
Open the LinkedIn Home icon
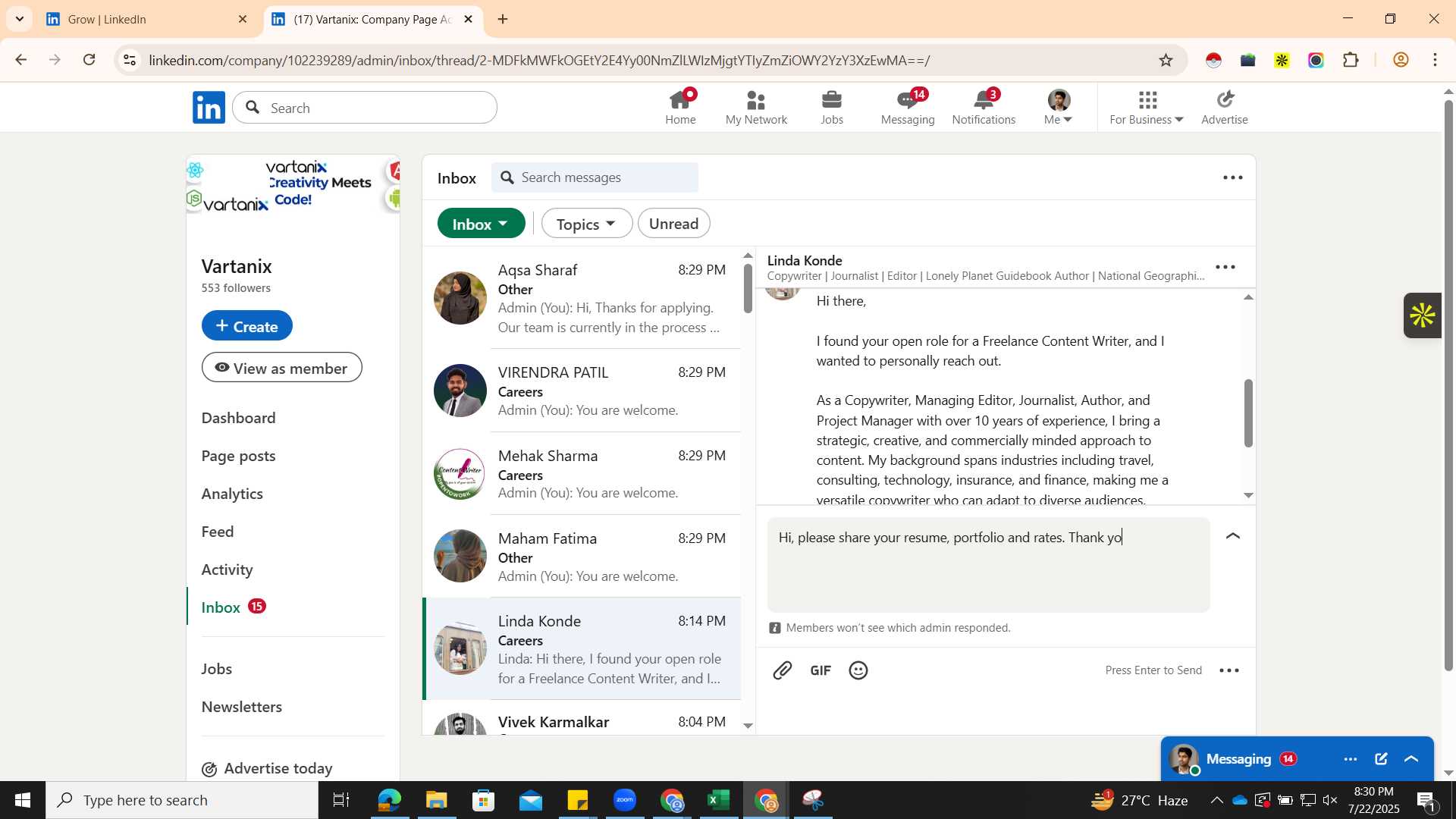(x=680, y=107)
